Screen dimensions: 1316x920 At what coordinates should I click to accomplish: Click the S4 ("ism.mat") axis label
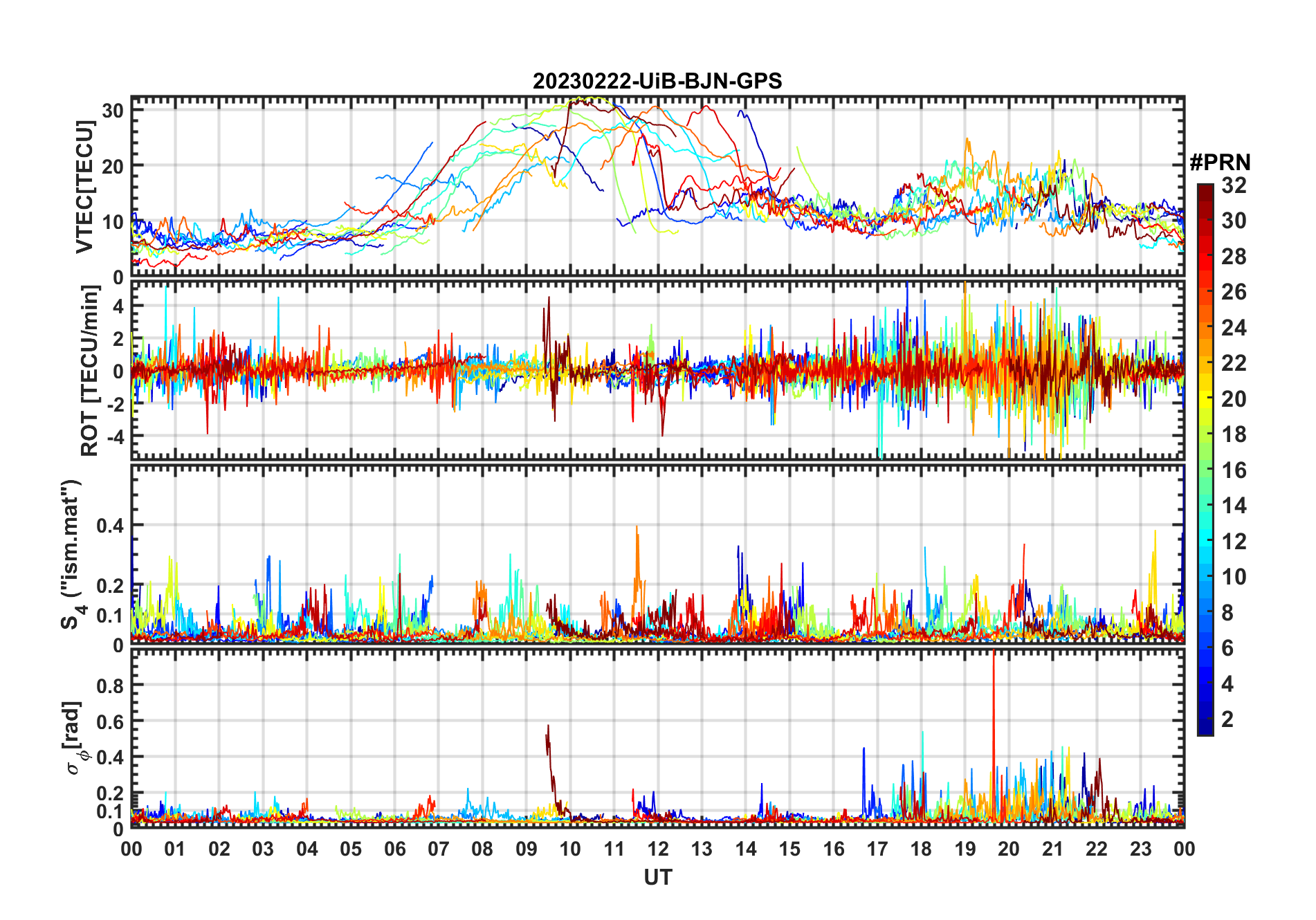[72, 554]
